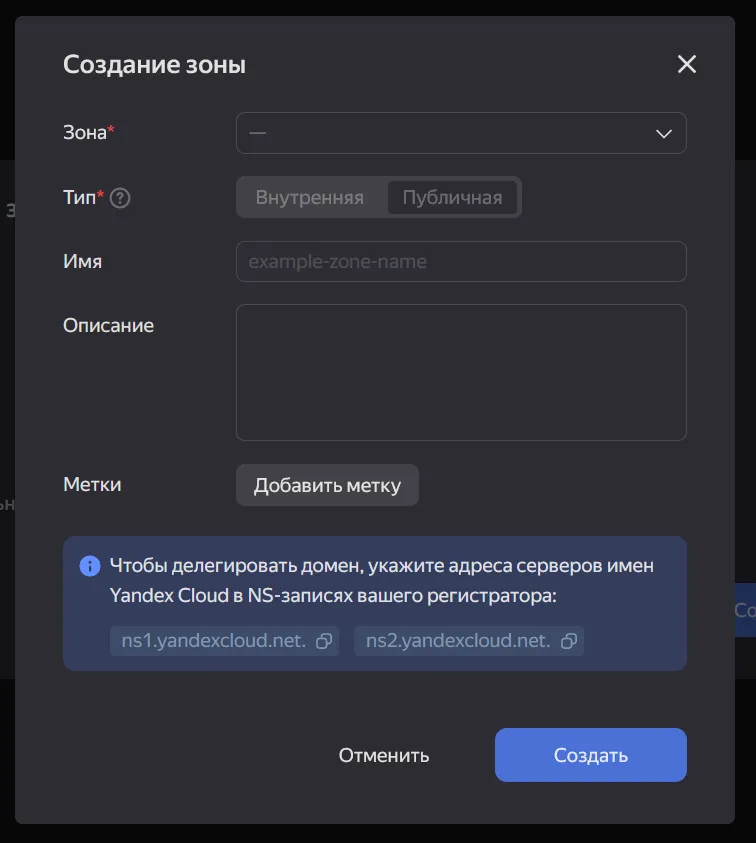This screenshot has width=756, height=843.
Task: Click the info icon in the delegation notice
Action: click(89, 566)
